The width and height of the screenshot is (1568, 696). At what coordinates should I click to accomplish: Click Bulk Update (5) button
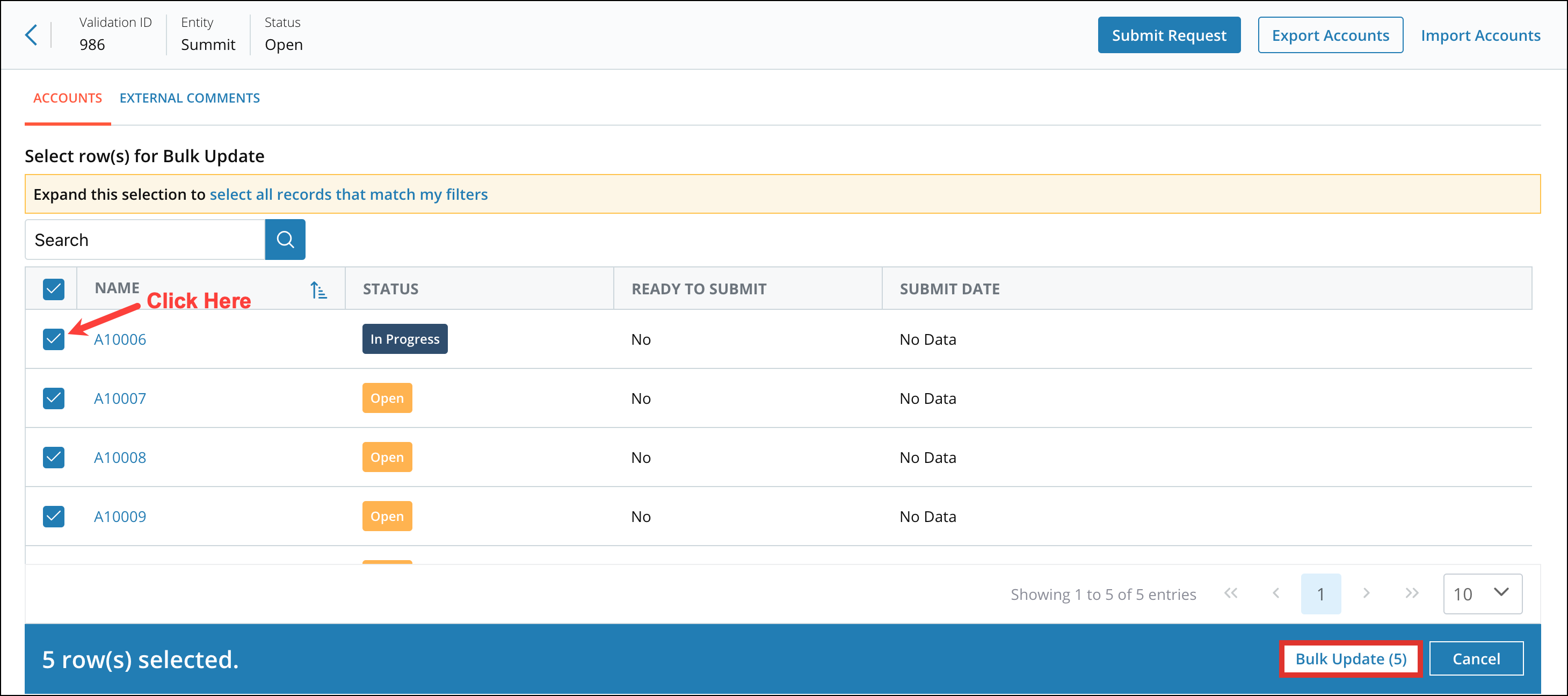pos(1350,658)
